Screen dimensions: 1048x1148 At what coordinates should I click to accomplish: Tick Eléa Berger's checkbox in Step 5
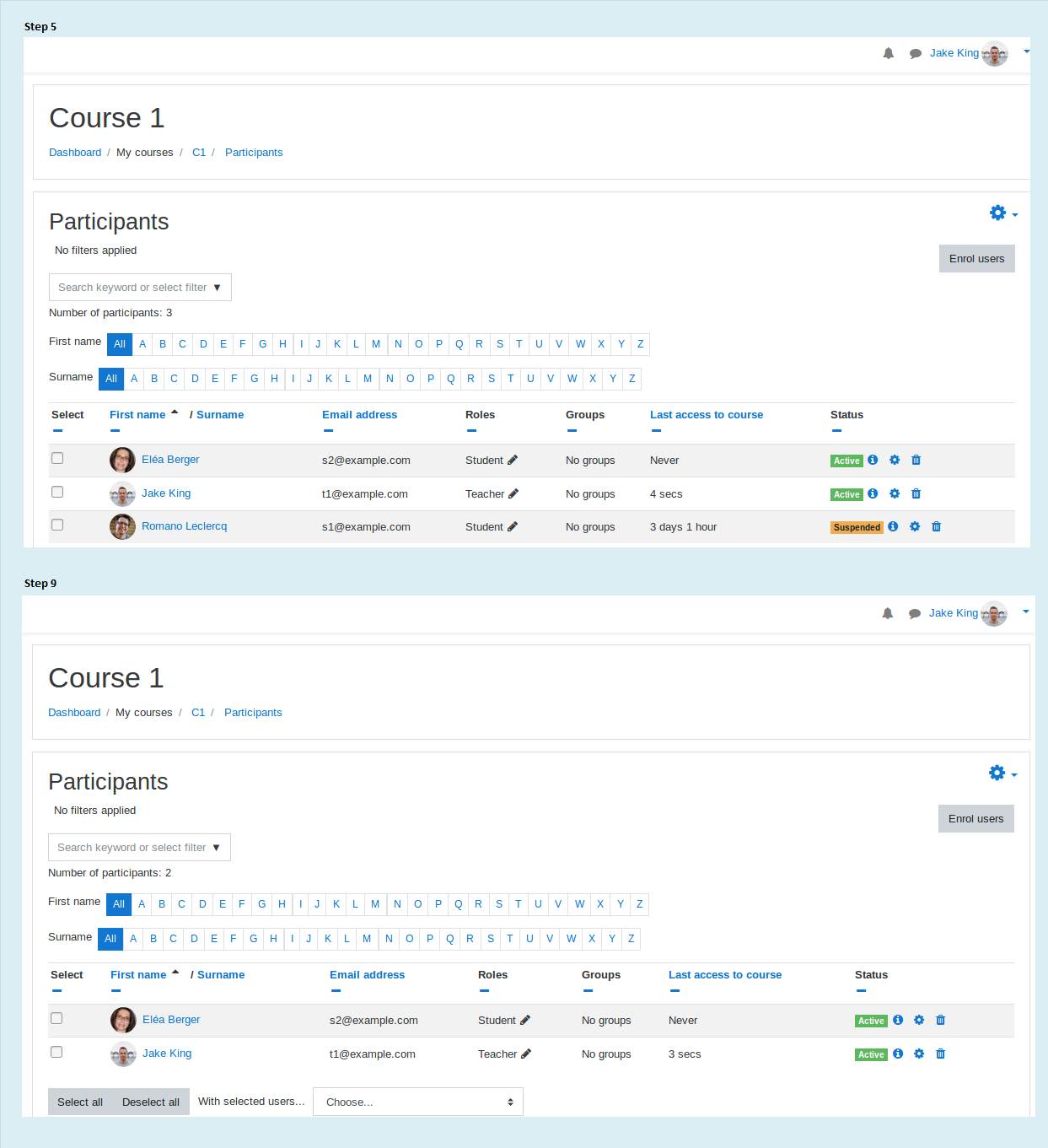point(57,458)
